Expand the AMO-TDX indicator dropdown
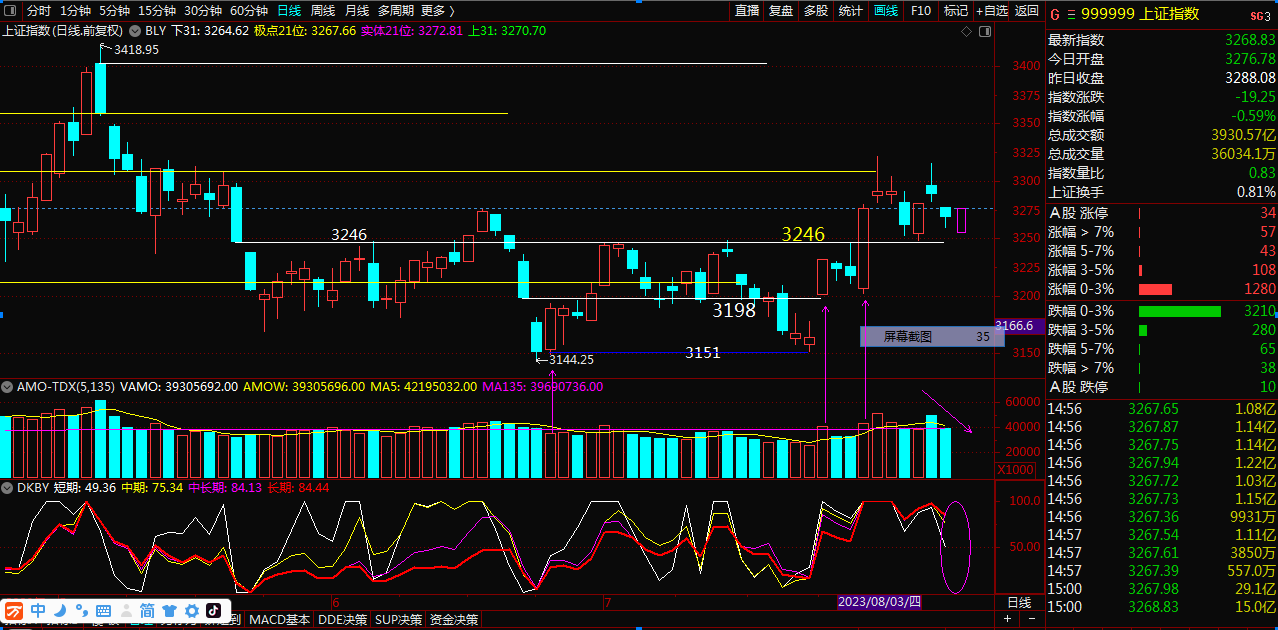Image resolution: width=1278 pixels, height=630 pixels. [x=8, y=386]
